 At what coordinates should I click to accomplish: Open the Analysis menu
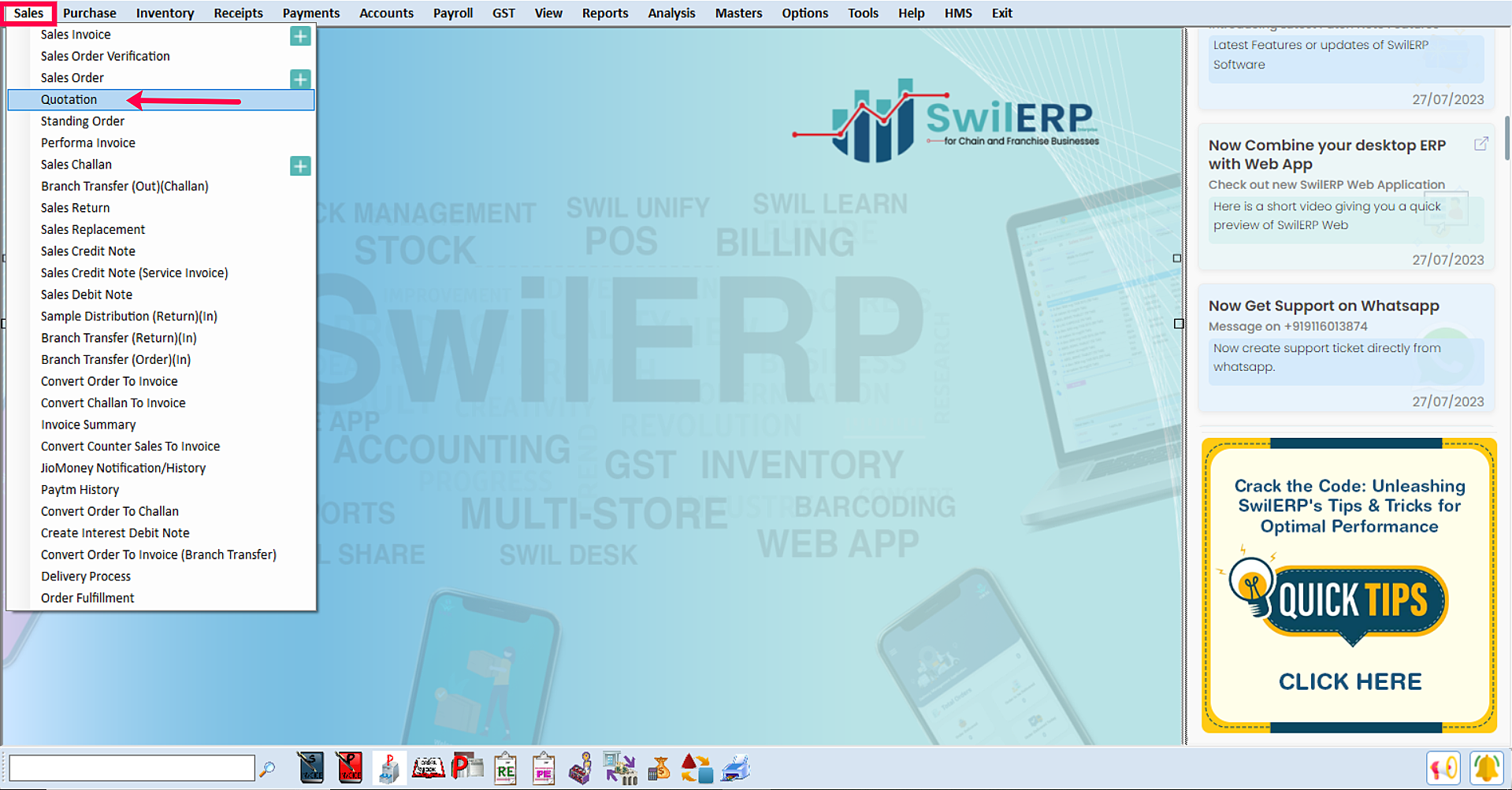pos(671,13)
